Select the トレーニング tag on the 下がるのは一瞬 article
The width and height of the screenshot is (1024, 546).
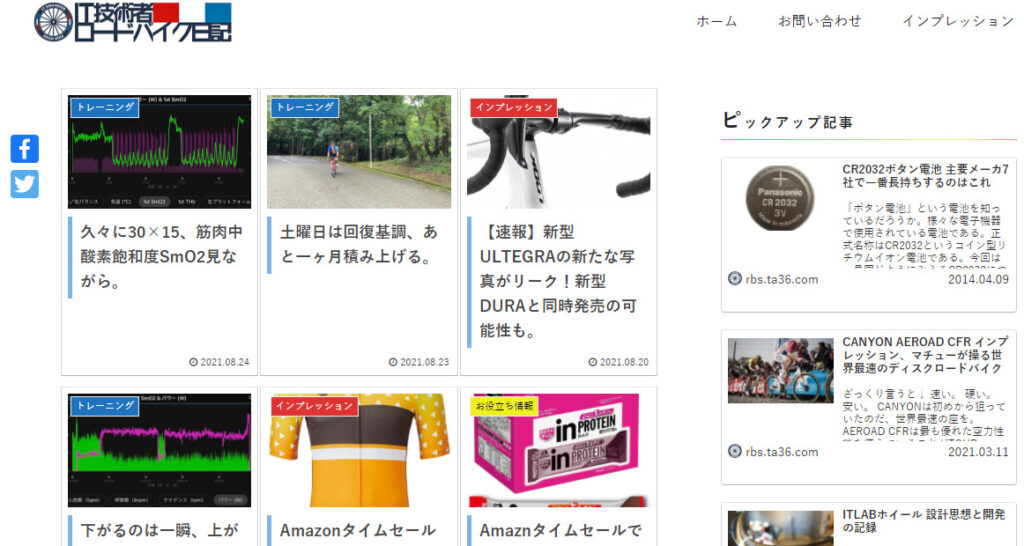[x=104, y=406]
